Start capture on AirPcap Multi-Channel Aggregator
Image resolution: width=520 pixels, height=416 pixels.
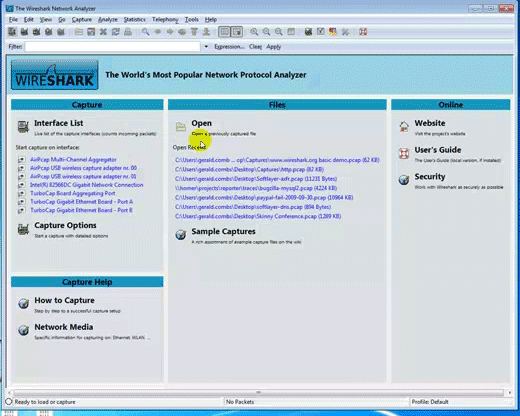(x=73, y=159)
